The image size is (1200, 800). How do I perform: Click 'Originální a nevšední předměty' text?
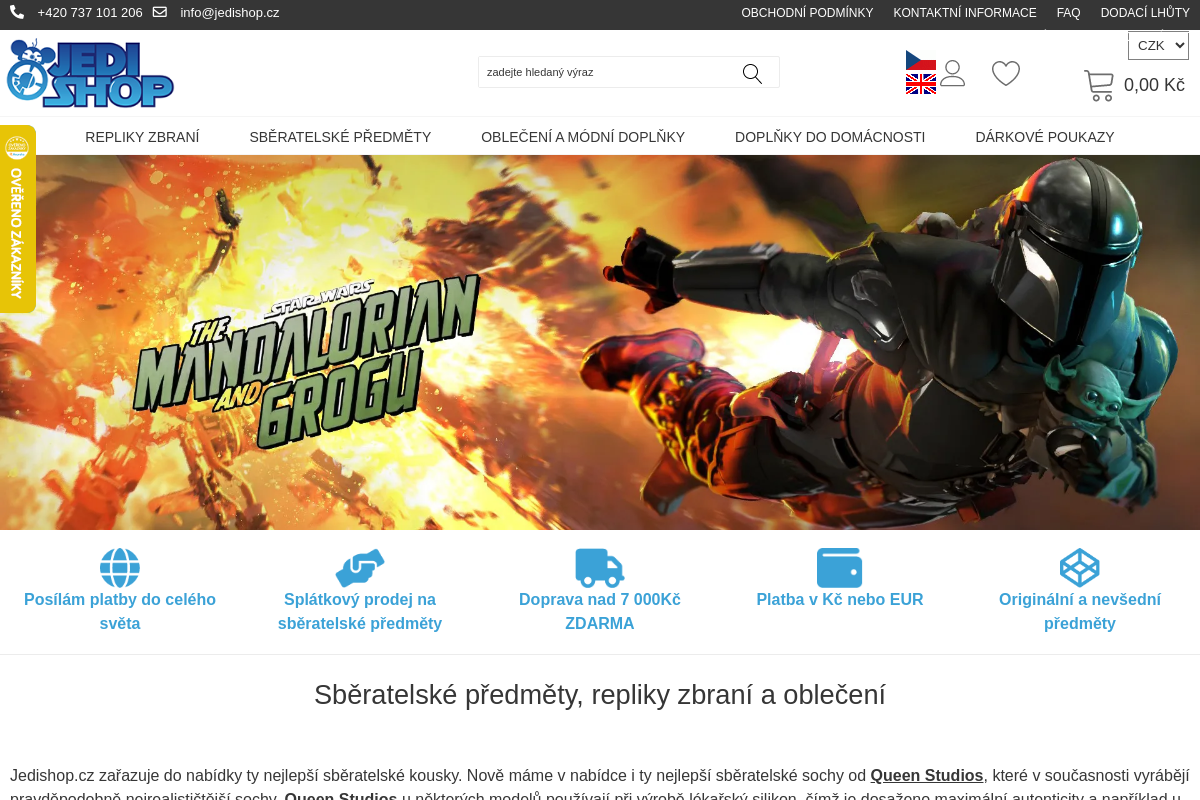point(1080,611)
